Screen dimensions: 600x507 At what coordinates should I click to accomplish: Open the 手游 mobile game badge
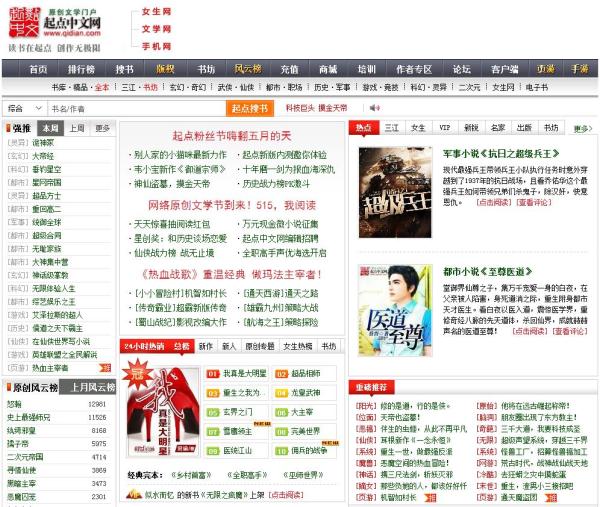(x=579, y=69)
